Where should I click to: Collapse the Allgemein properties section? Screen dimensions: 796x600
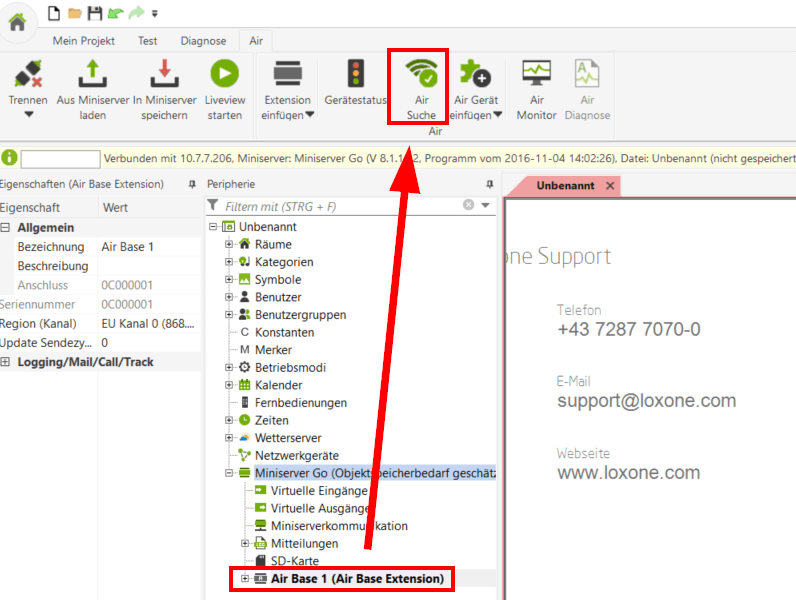pyautogui.click(x=7, y=228)
